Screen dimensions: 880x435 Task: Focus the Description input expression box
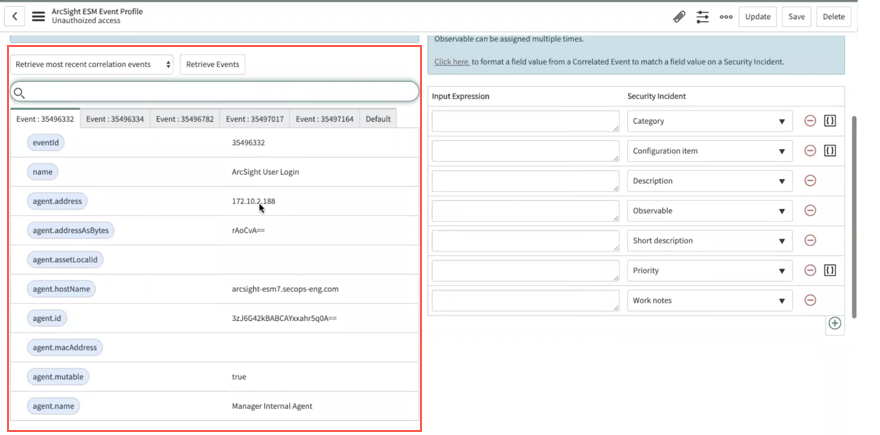[x=525, y=181]
